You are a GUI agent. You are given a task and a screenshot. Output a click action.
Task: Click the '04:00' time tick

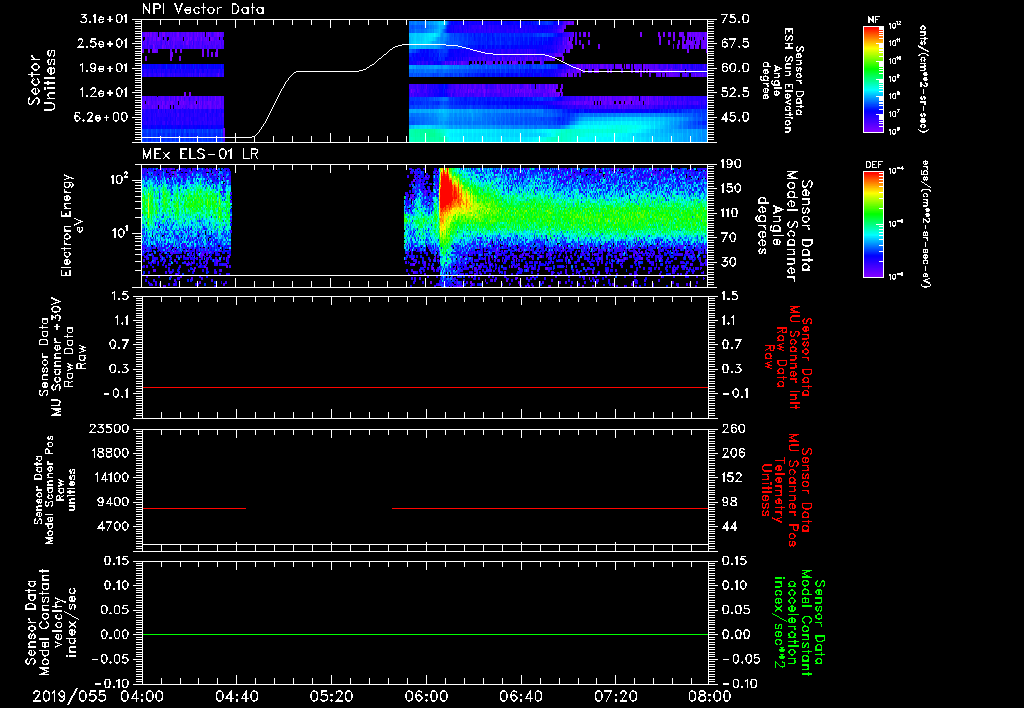[x=142, y=696]
